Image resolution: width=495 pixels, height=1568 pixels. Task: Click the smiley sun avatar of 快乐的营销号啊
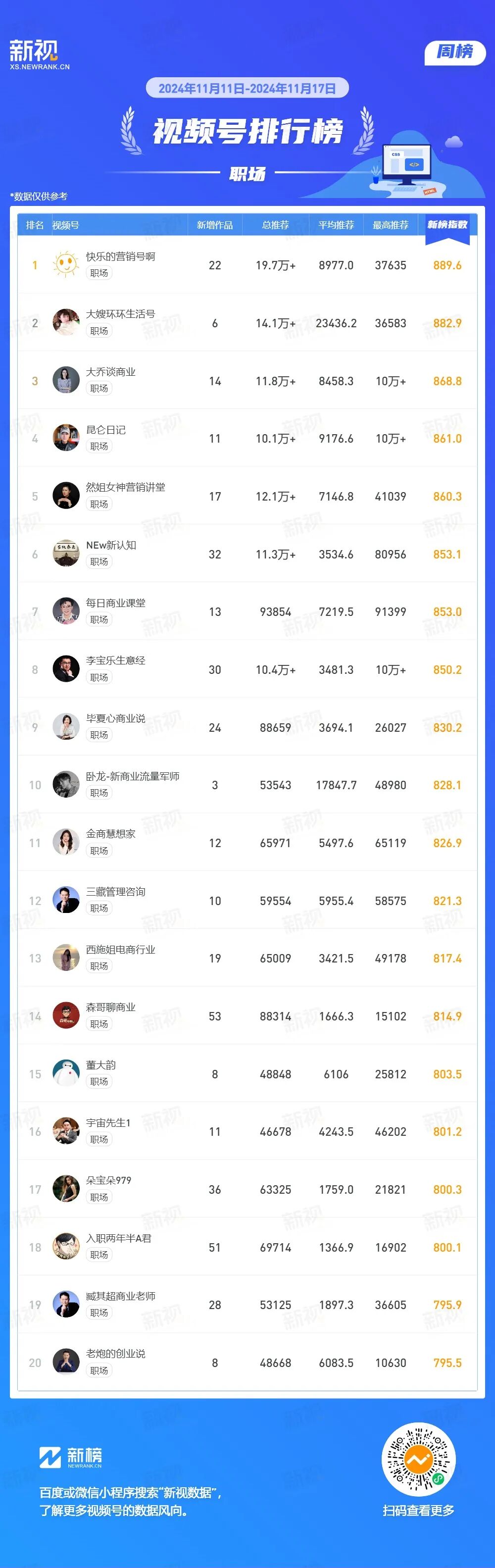point(66,265)
